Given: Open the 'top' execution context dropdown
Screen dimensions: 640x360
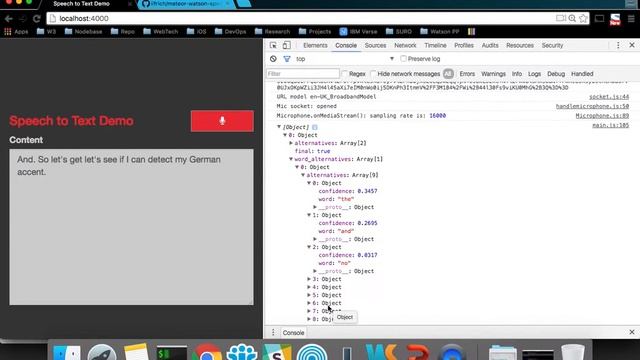Looking at the screenshot, I should coord(345,59).
